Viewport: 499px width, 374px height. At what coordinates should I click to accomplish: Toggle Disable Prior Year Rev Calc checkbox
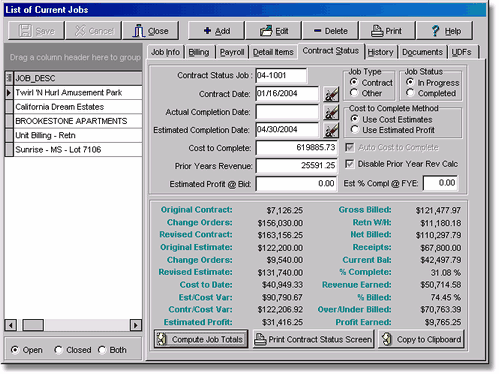pos(349,164)
